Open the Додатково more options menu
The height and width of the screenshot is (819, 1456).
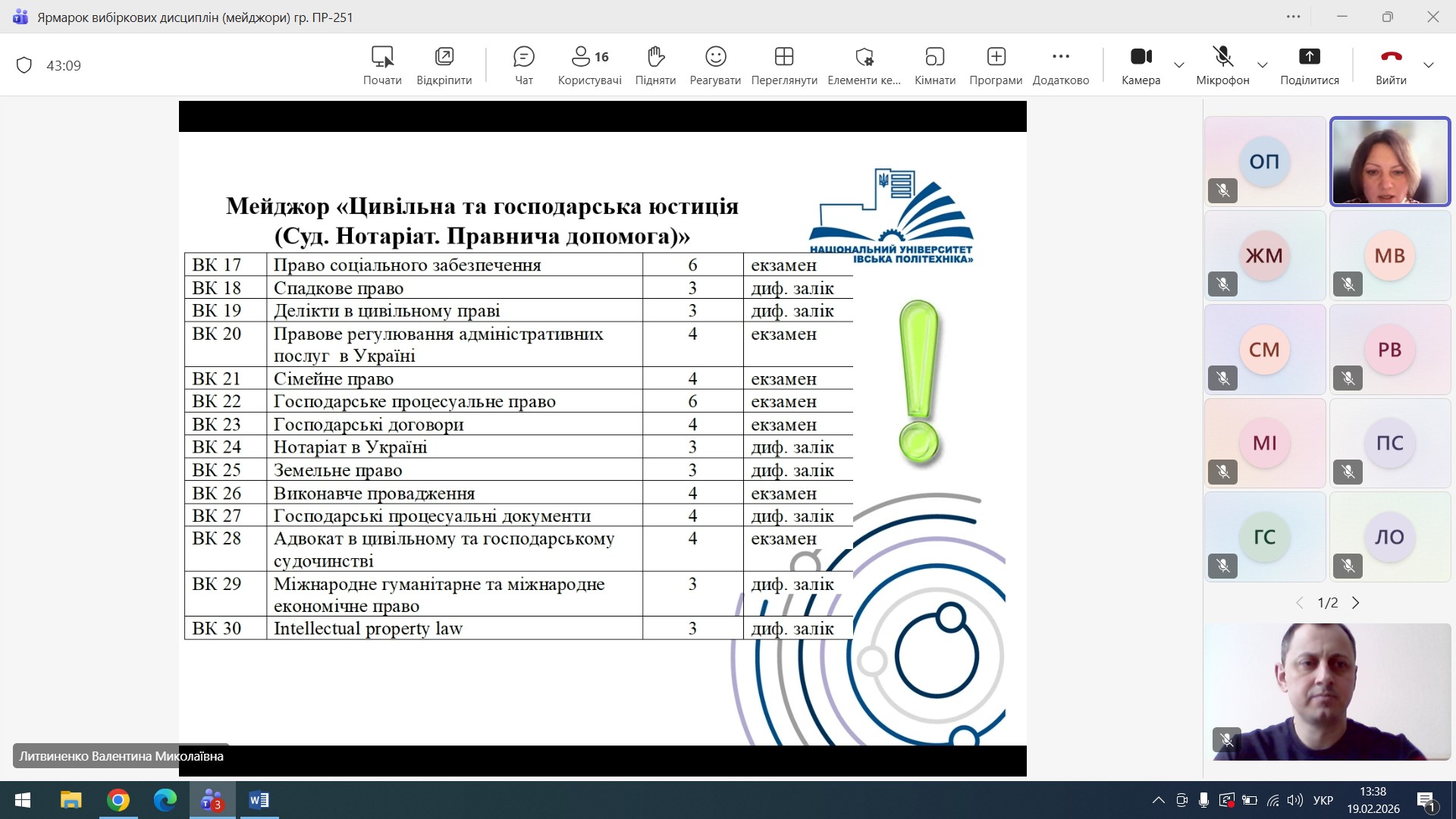1060,64
